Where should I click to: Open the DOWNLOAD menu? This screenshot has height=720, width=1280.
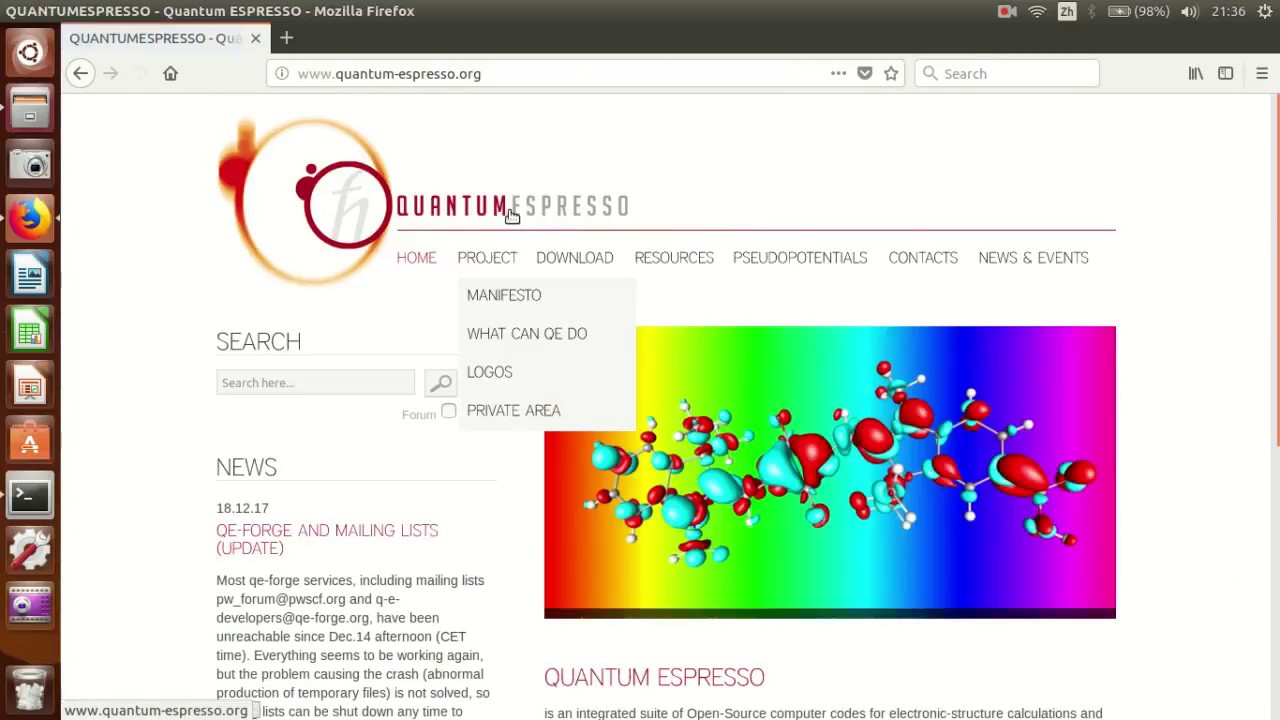(x=575, y=258)
